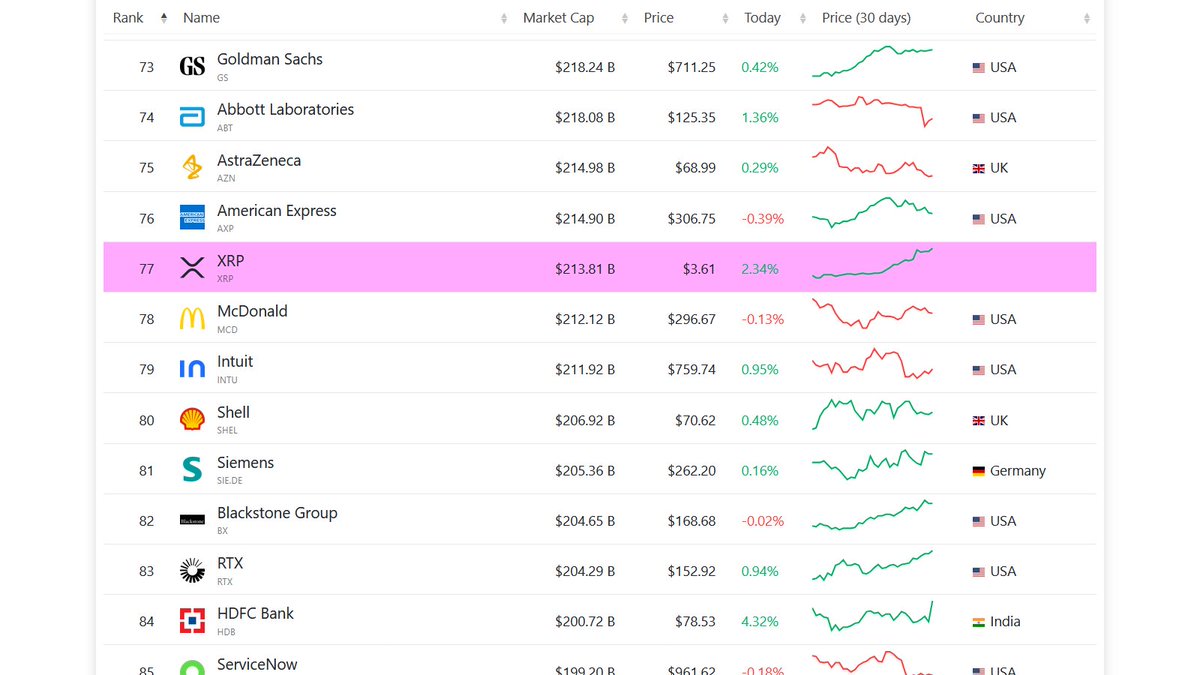Open the RTX company link
The height and width of the screenshot is (675, 1200).
(x=230, y=563)
